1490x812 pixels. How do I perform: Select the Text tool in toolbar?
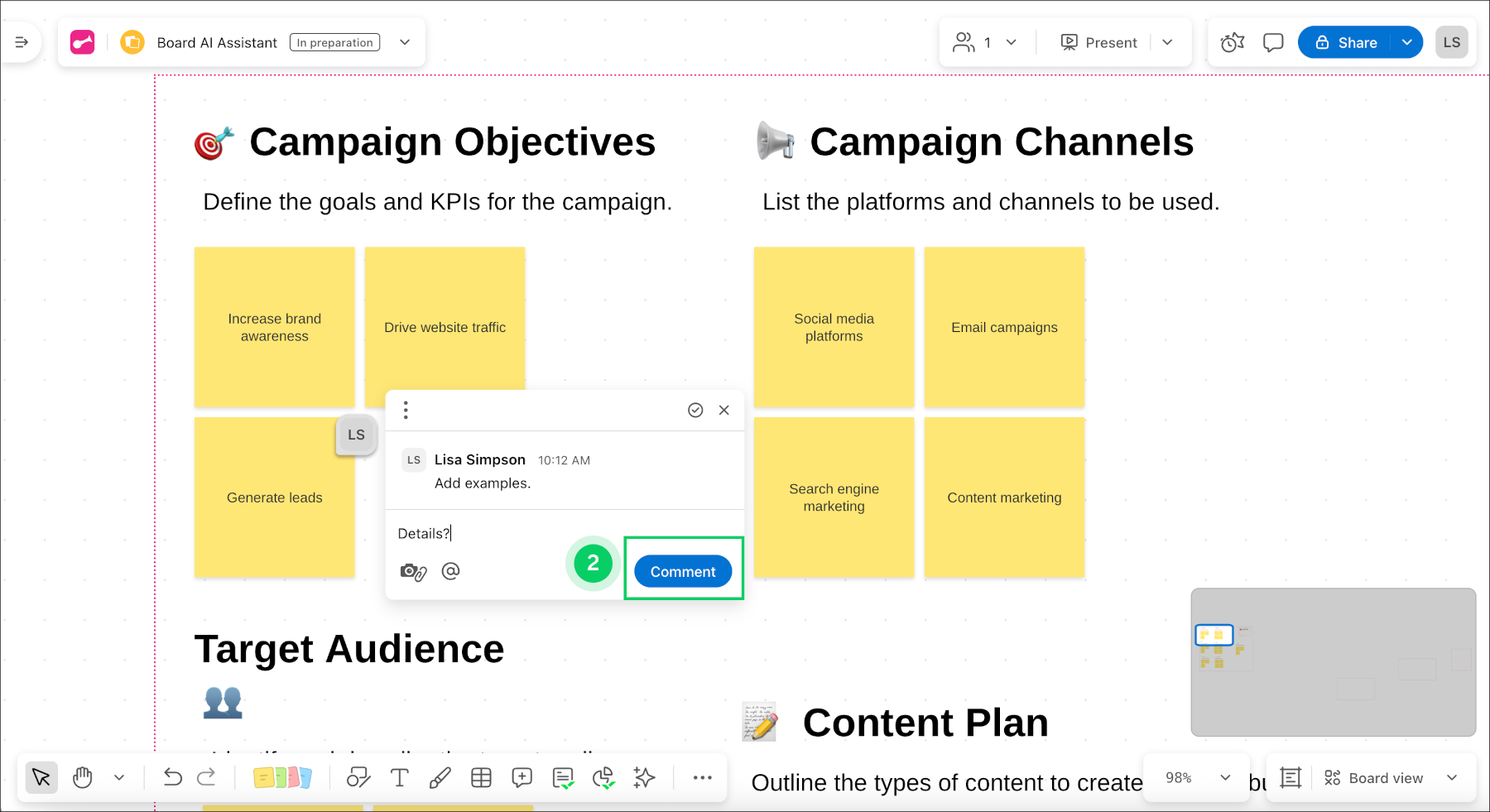point(399,778)
